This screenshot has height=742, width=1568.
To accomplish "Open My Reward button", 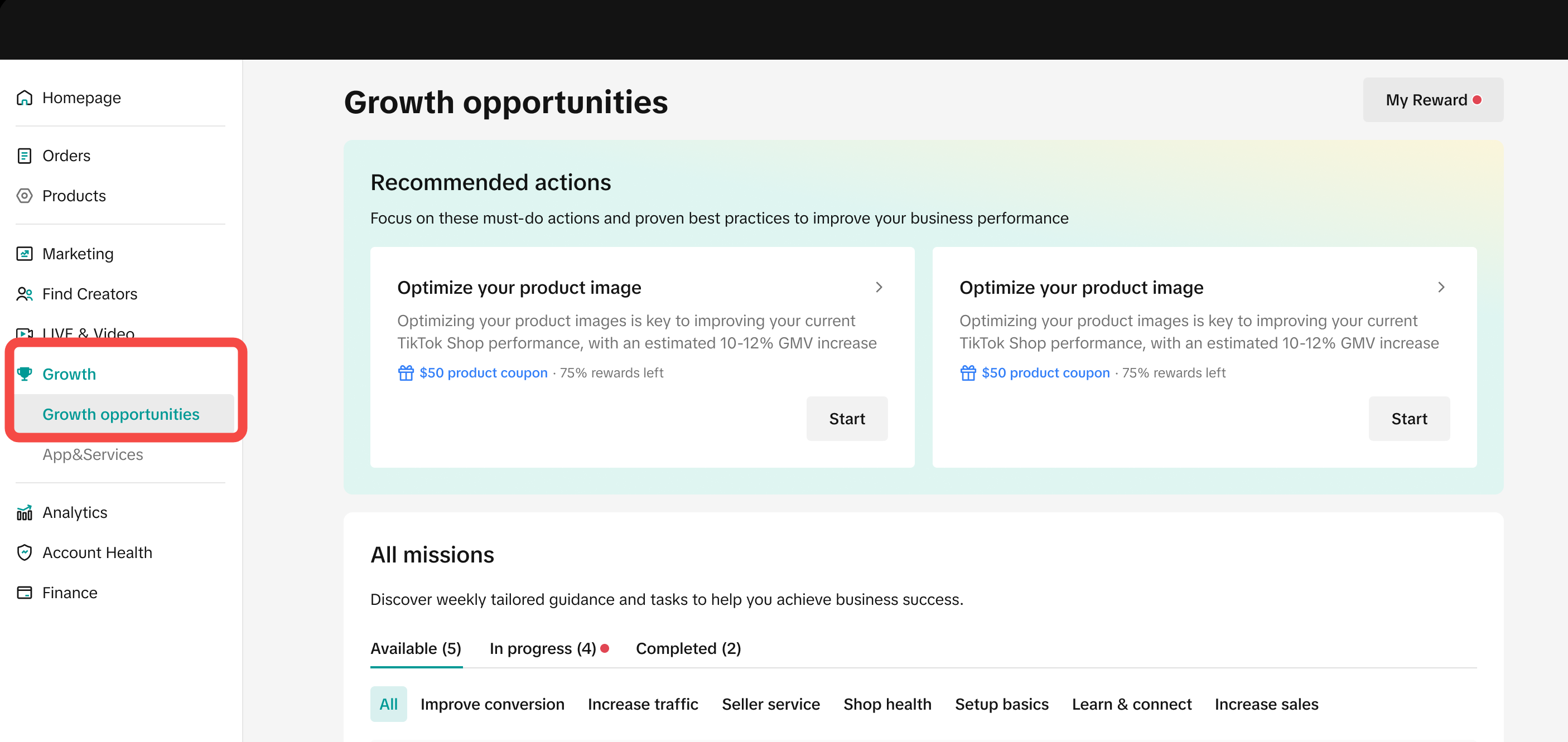I will (1432, 100).
